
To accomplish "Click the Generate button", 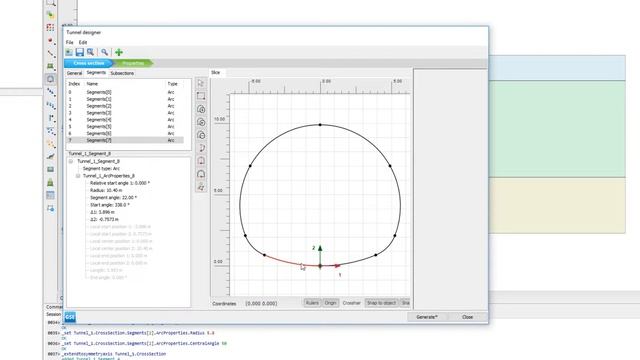I will pos(427,317).
